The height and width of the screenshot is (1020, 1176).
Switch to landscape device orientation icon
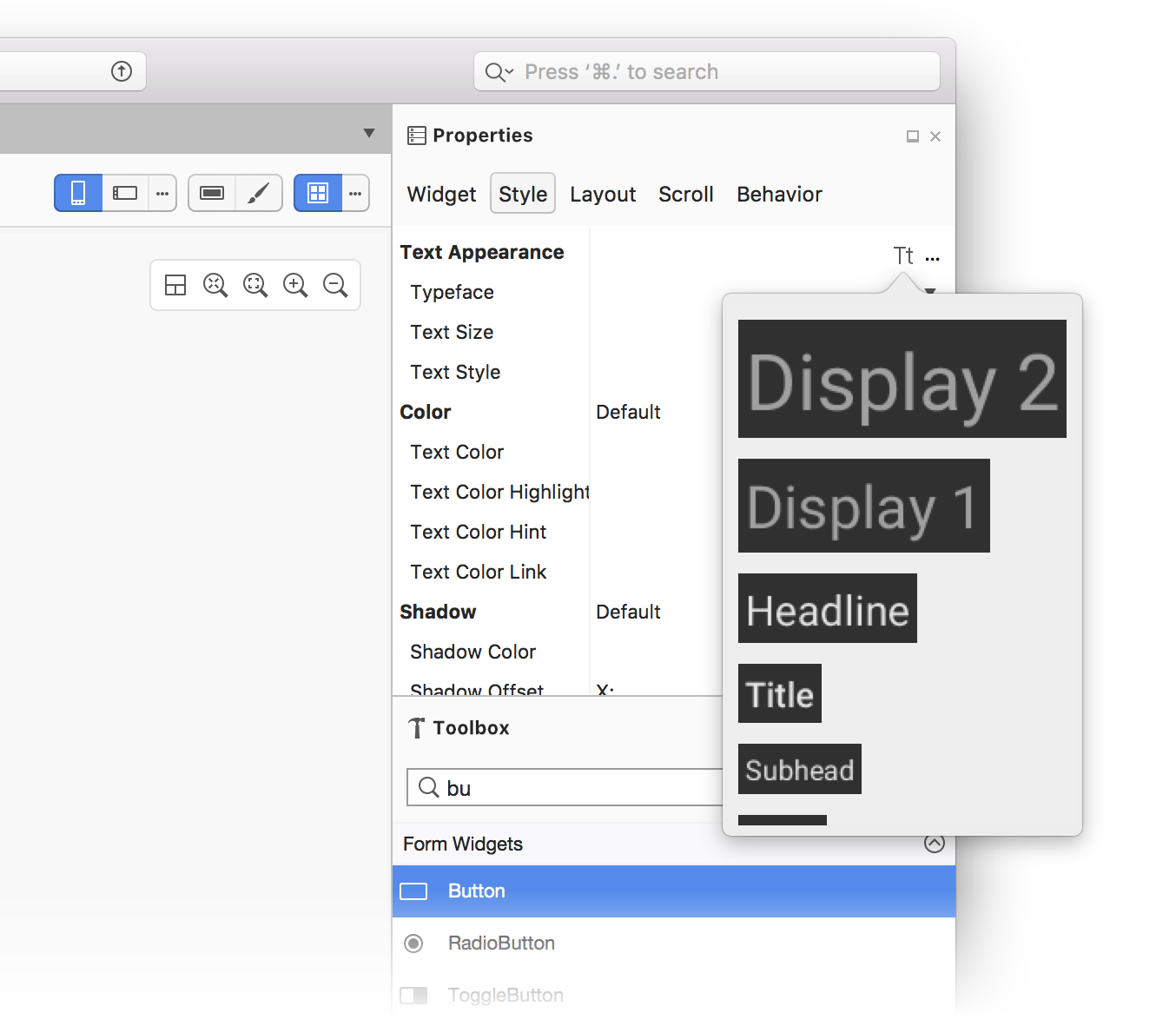click(x=125, y=193)
